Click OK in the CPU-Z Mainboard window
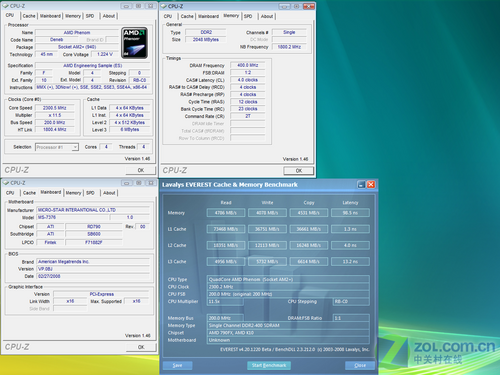Image resolution: width=500 pixels, height=375 pixels. click(x=141, y=347)
